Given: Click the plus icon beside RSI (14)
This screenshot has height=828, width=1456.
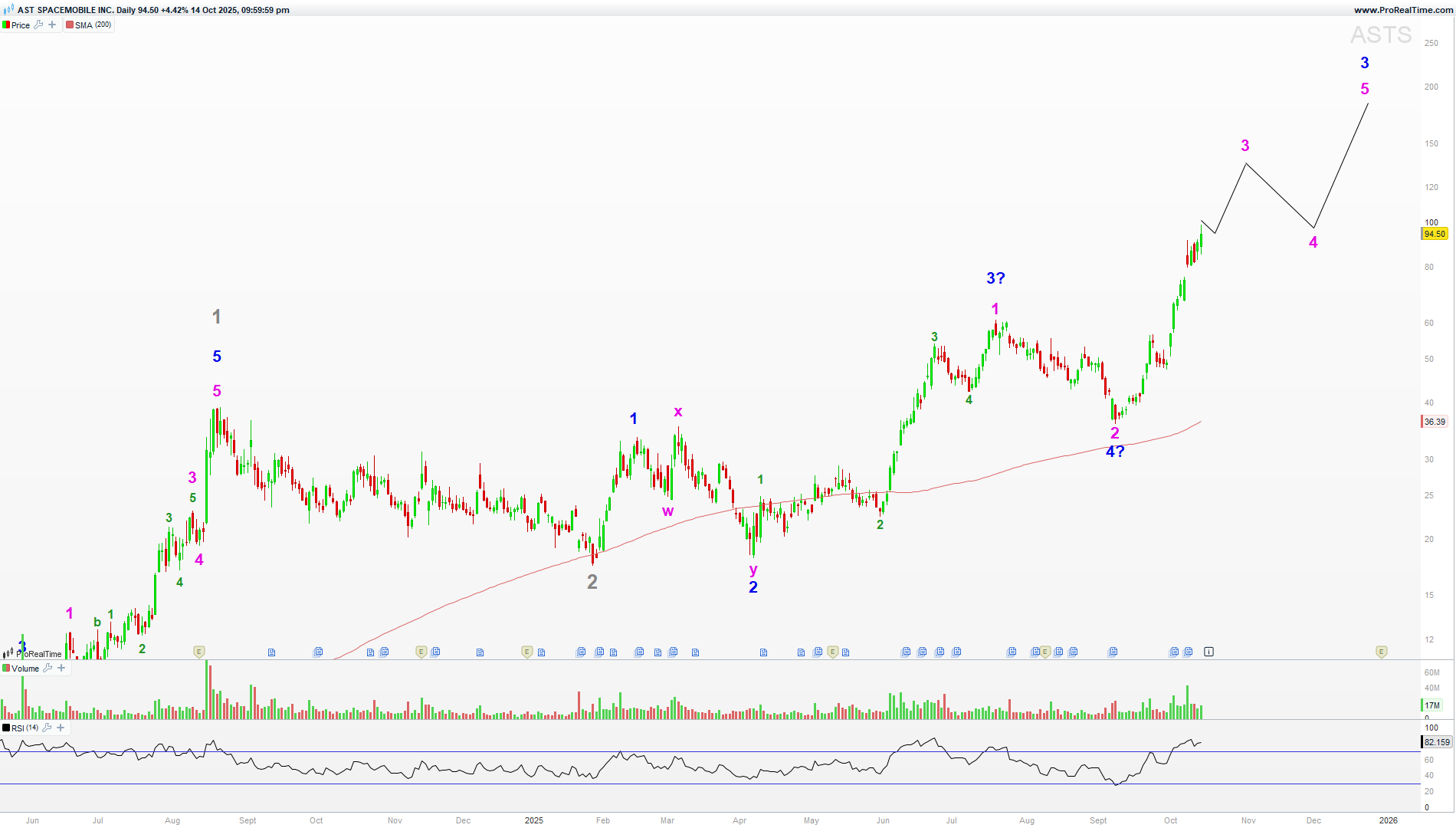Looking at the screenshot, I should click(61, 728).
